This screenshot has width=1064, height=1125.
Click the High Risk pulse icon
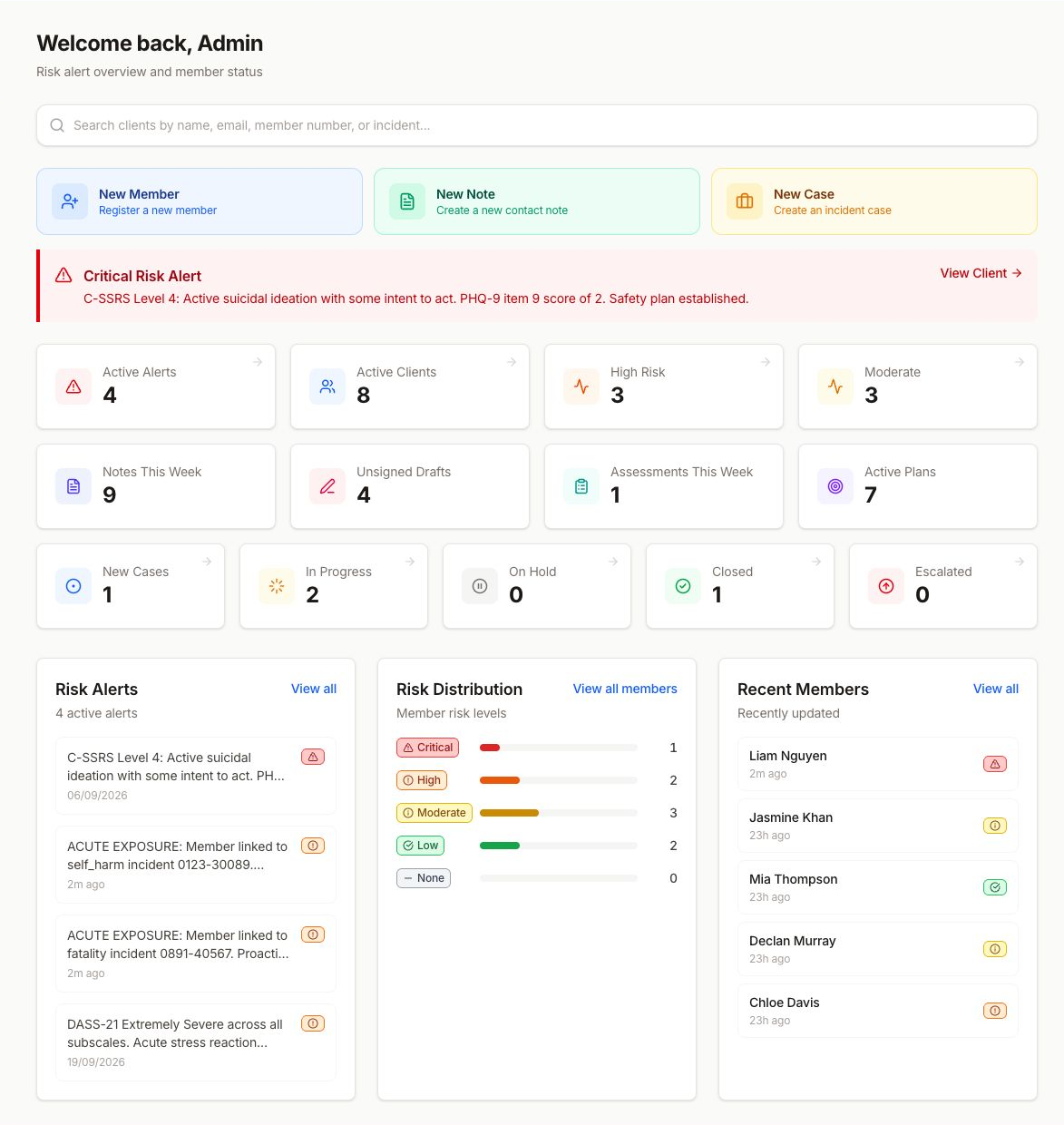pyautogui.click(x=581, y=386)
